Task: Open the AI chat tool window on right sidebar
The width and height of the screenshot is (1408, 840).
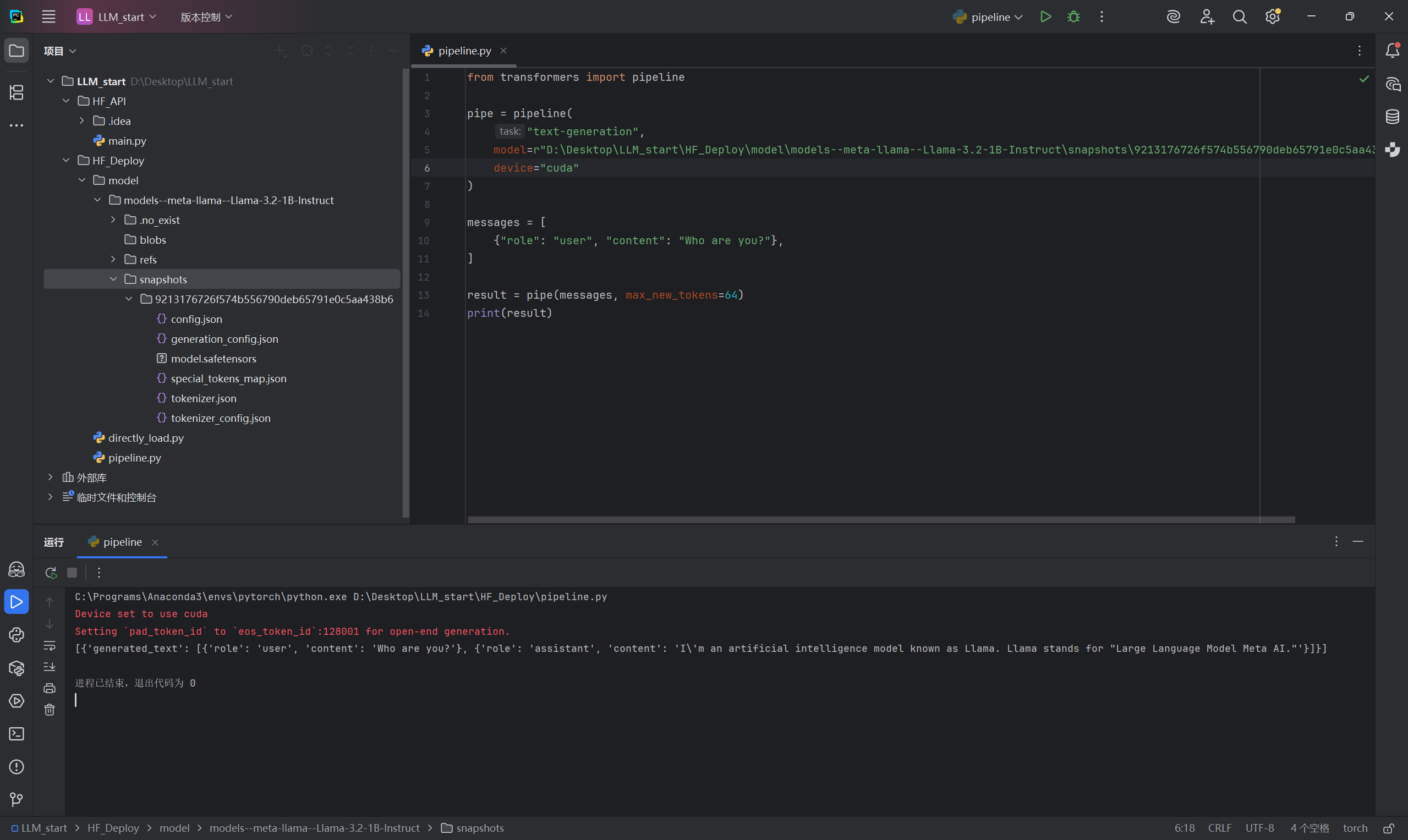Action: [1392, 84]
